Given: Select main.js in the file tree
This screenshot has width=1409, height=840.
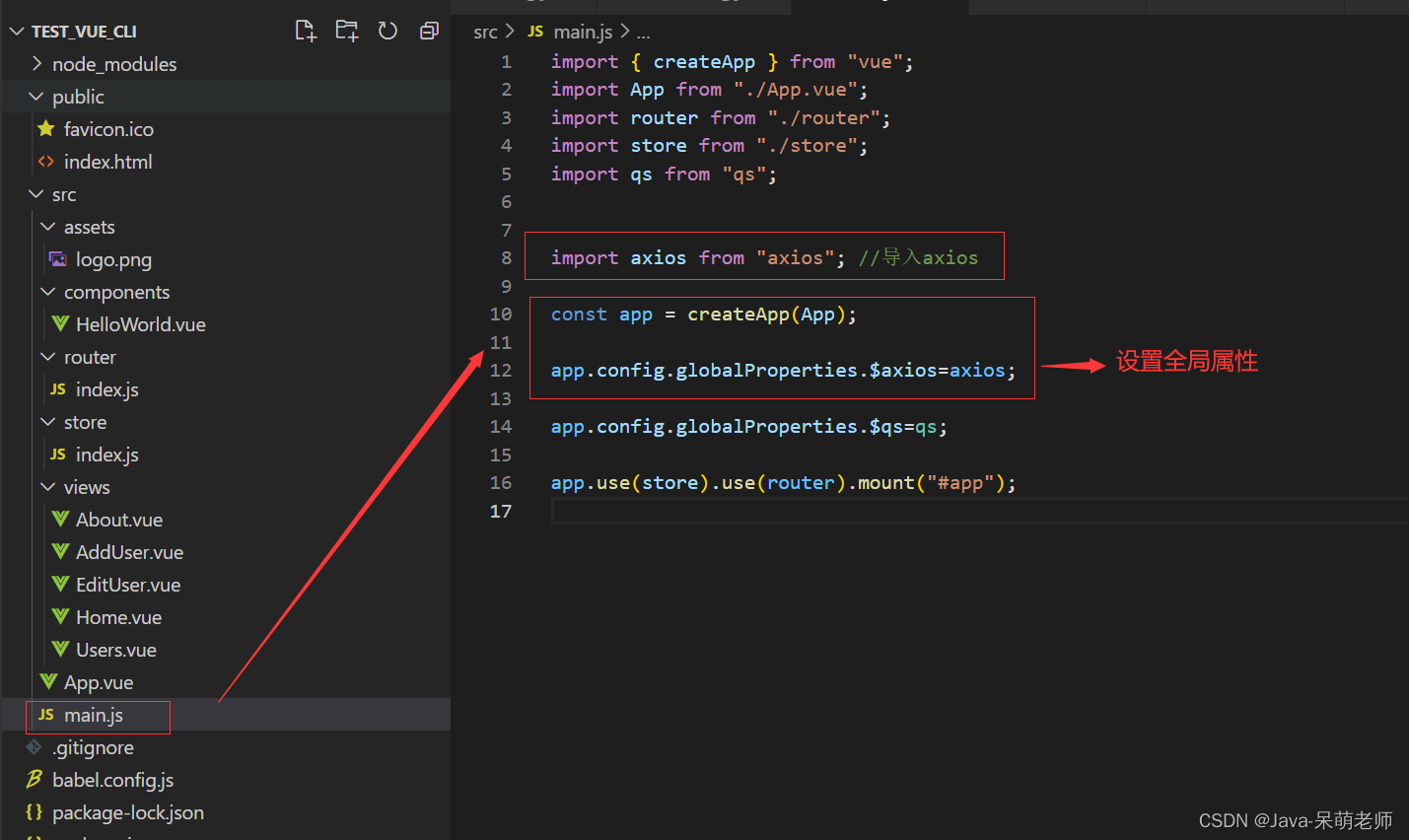Looking at the screenshot, I should pos(225,715).
